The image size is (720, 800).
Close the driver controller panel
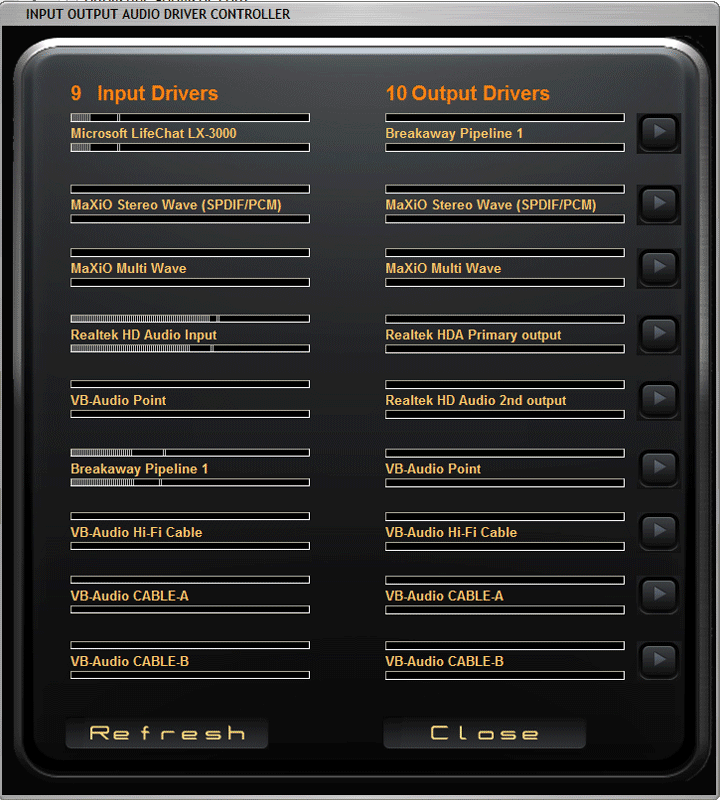coord(484,733)
